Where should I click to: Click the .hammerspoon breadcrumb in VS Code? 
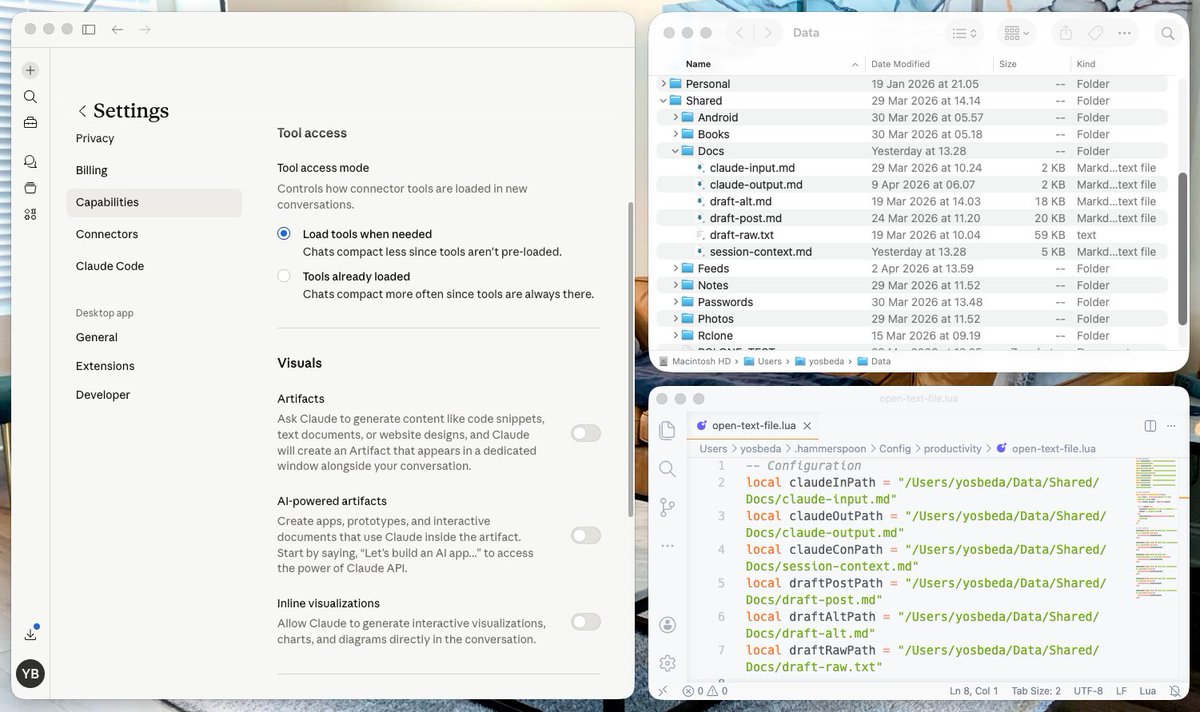pyautogui.click(x=829, y=449)
